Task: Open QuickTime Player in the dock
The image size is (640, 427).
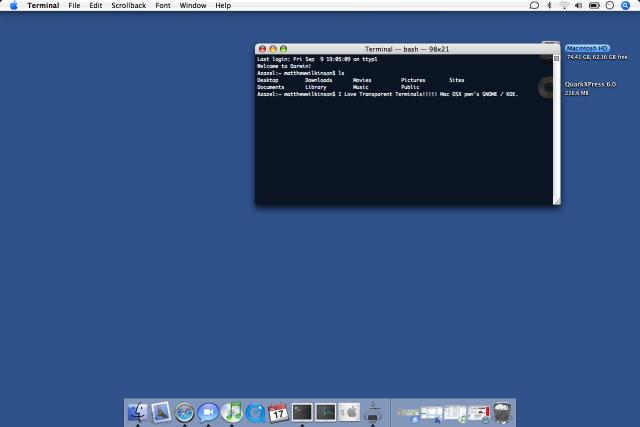Action: coord(256,412)
